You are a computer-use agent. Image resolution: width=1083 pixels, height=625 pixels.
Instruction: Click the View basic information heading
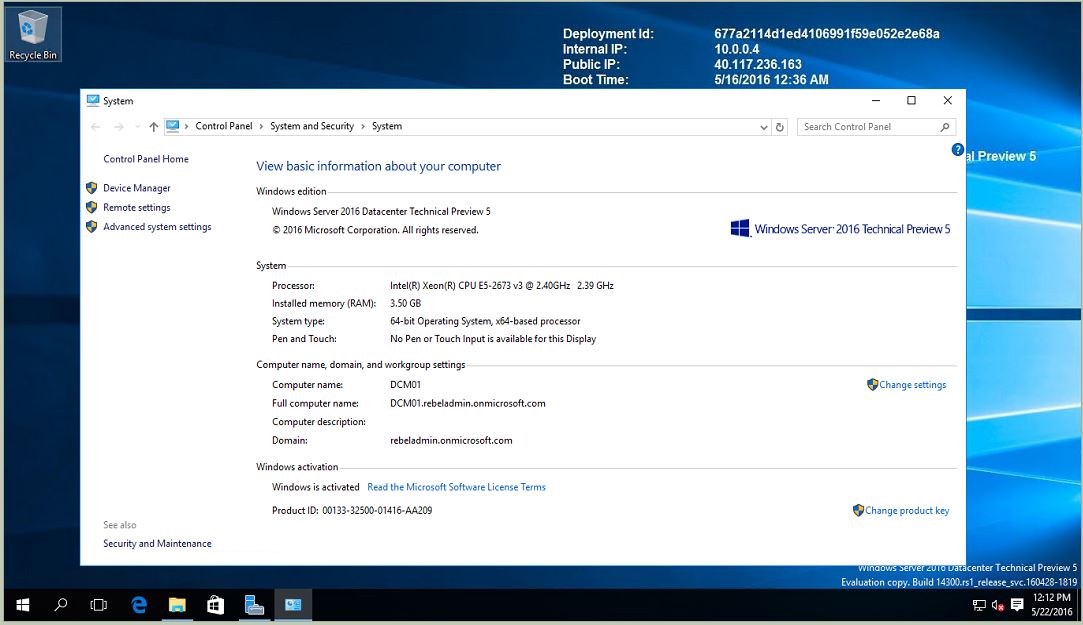(378, 166)
